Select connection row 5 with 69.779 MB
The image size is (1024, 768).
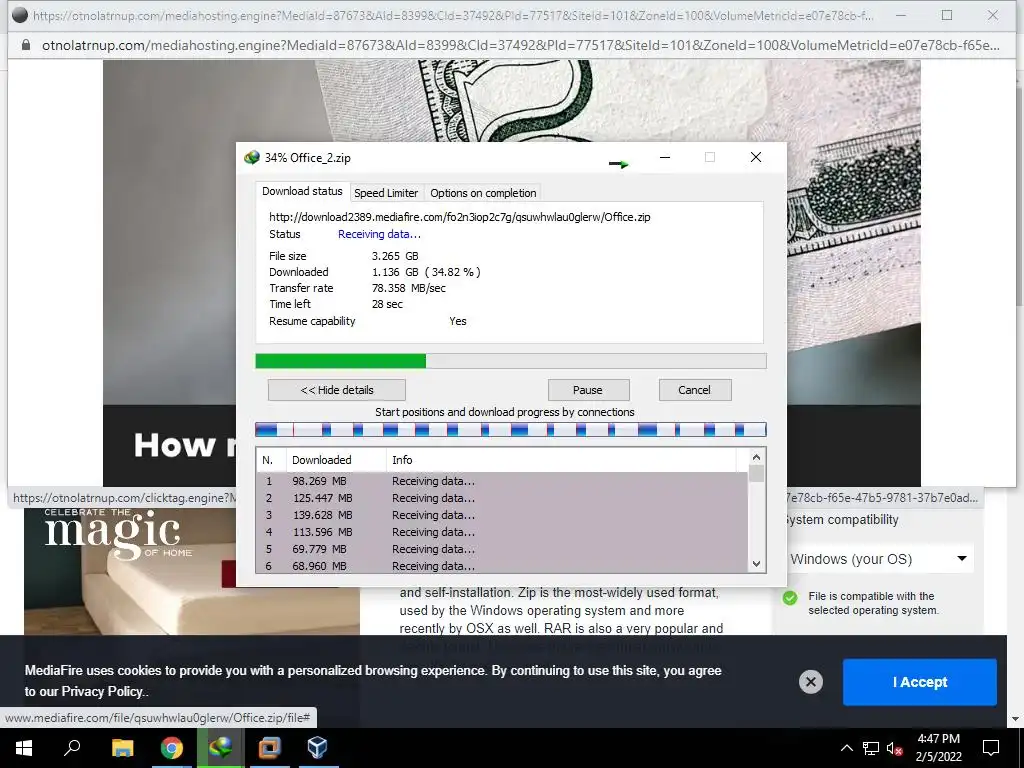(x=502, y=549)
